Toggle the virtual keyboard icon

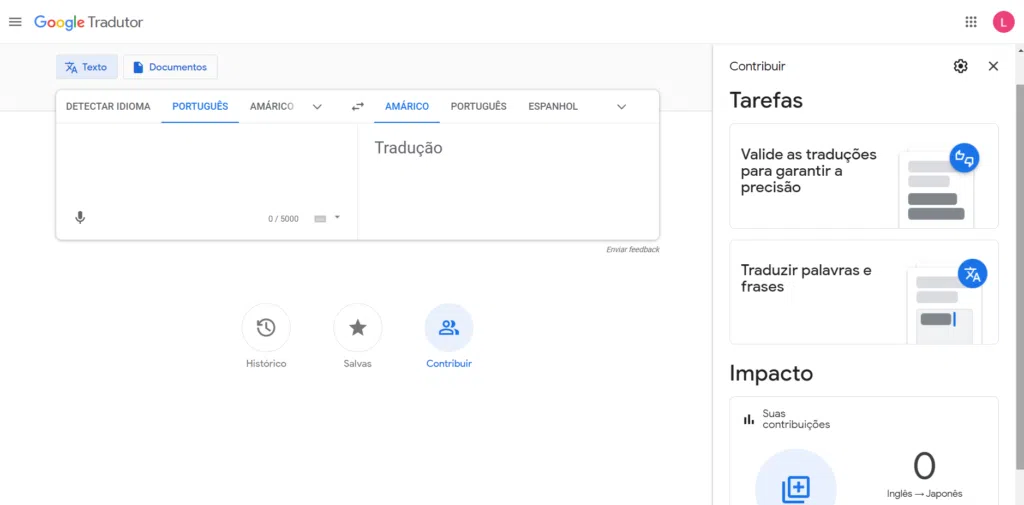coord(320,219)
